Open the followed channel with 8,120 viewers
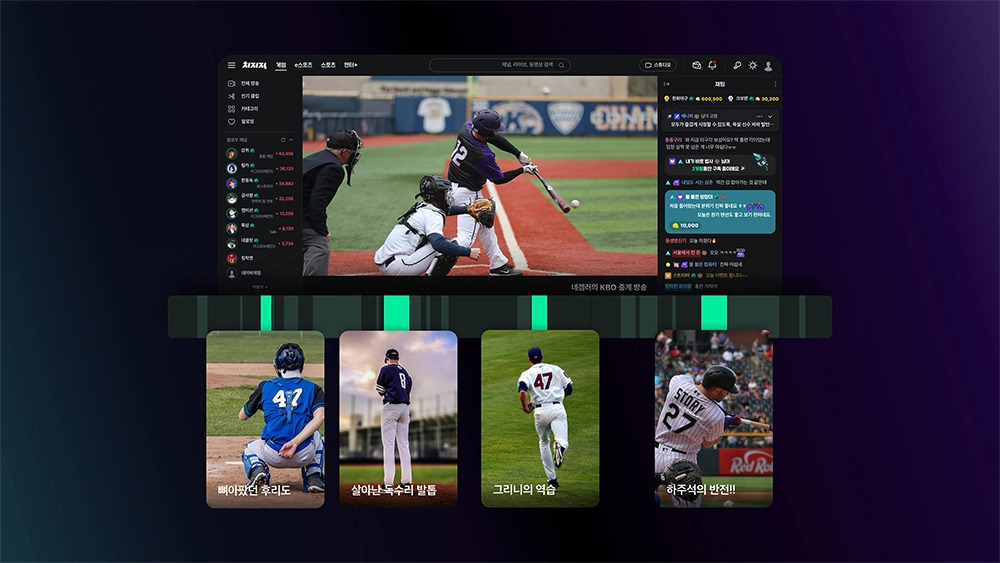 [x=260, y=228]
